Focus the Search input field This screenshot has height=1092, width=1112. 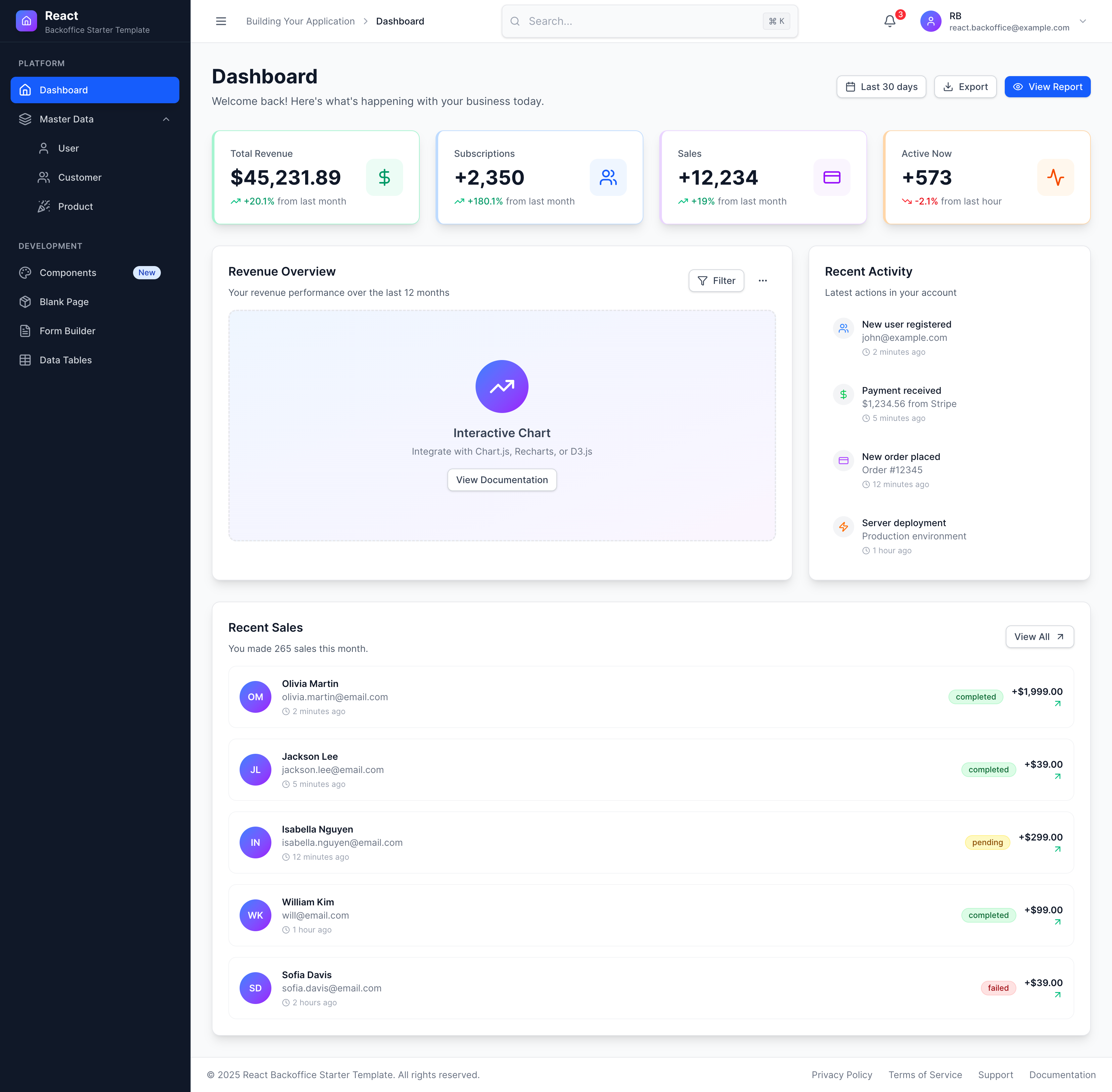pos(649,21)
